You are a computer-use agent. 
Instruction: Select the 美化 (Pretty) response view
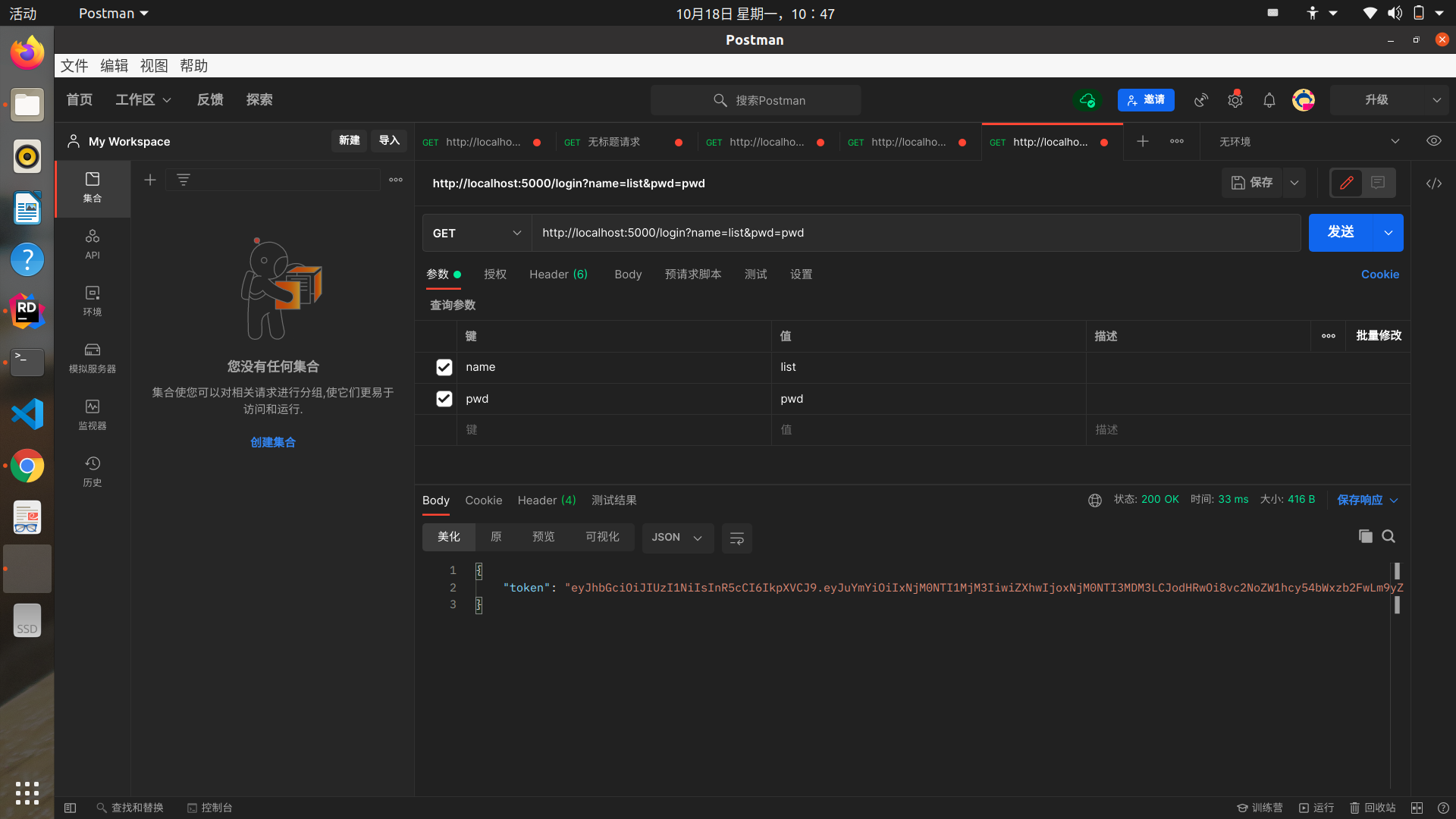point(449,537)
